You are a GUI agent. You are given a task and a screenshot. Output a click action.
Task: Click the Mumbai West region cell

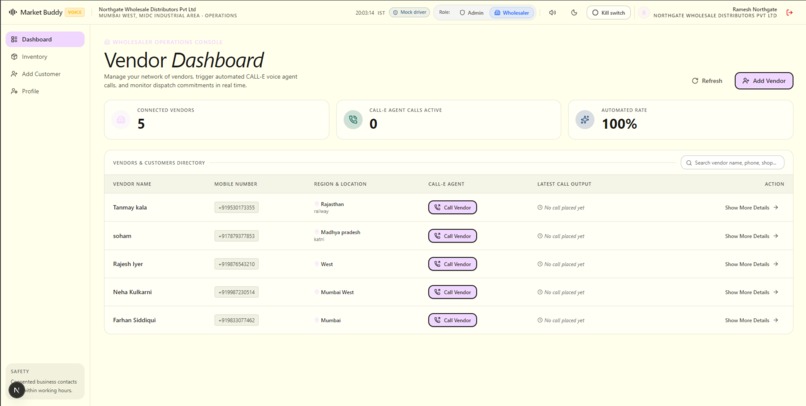(337, 292)
